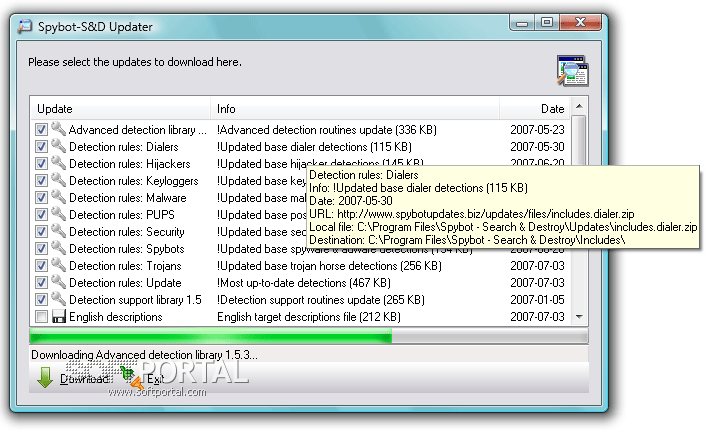716x432 pixels.
Task: Click the wrench icon beside Detection rules: Keyloggers
Action: click(x=58, y=180)
